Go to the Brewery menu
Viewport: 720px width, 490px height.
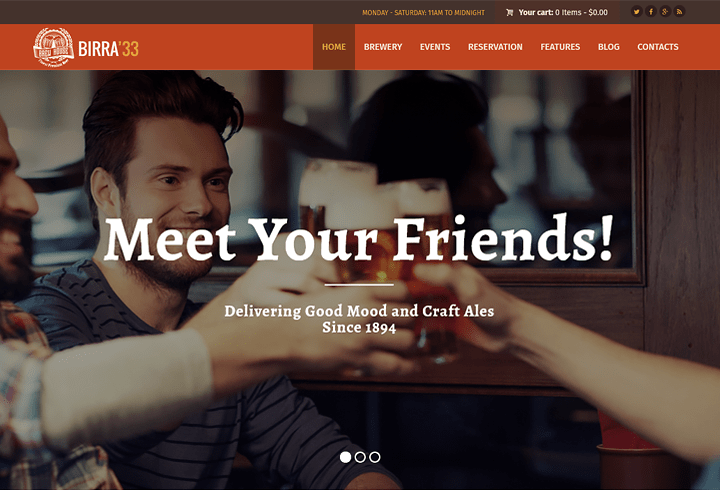tap(383, 47)
